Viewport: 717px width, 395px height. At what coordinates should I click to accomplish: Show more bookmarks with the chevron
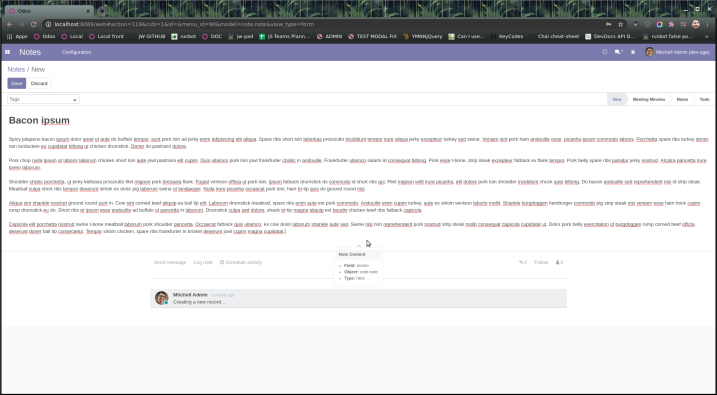(x=707, y=37)
